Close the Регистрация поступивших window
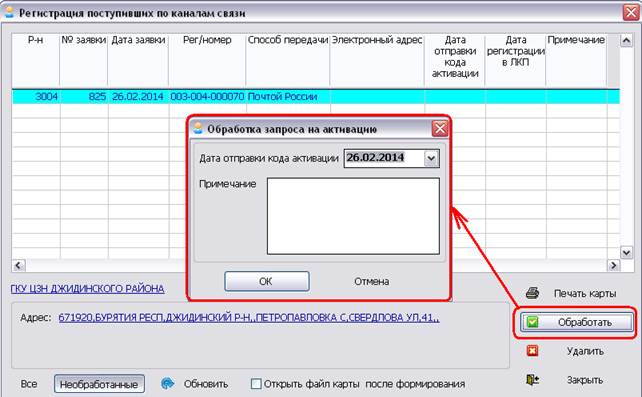Image resolution: width=642 pixels, height=397 pixels. click(631, 13)
